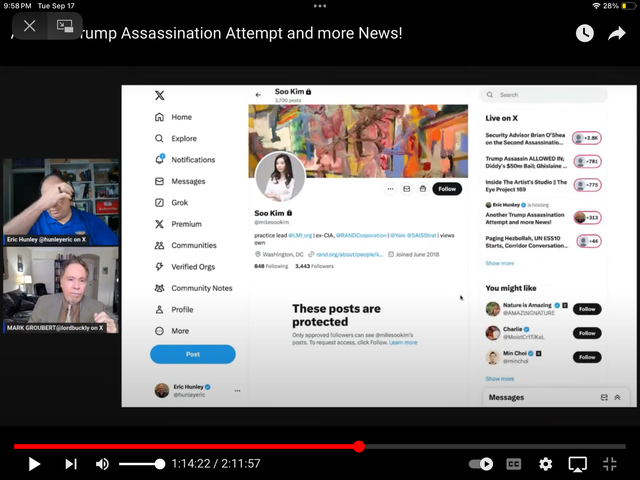This screenshot has height=480, width=640.
Task: Open the @SAISStrat mention link
Action: [x=421, y=236]
